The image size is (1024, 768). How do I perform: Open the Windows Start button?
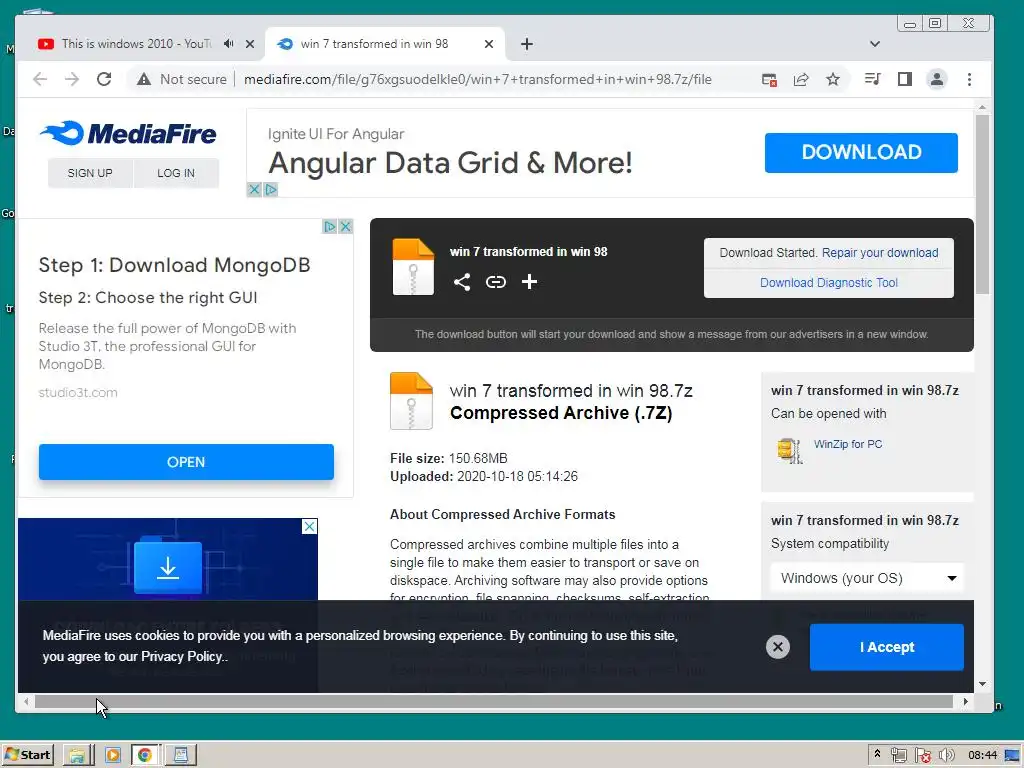coord(27,755)
